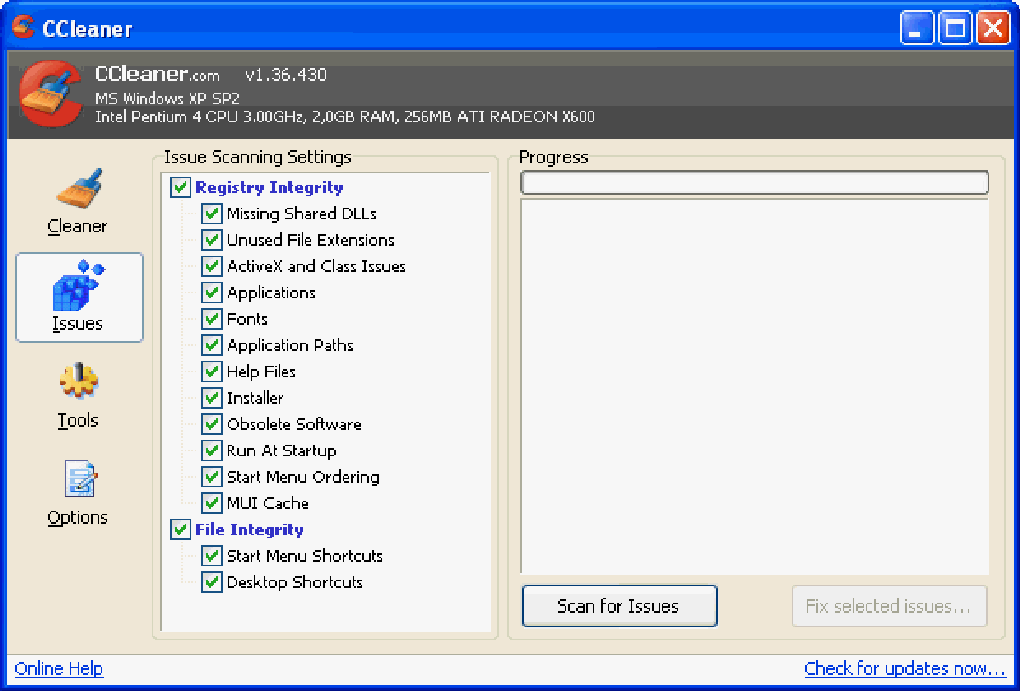Click the CCleaner logo in header
This screenshot has width=1020, height=691.
tap(50, 94)
